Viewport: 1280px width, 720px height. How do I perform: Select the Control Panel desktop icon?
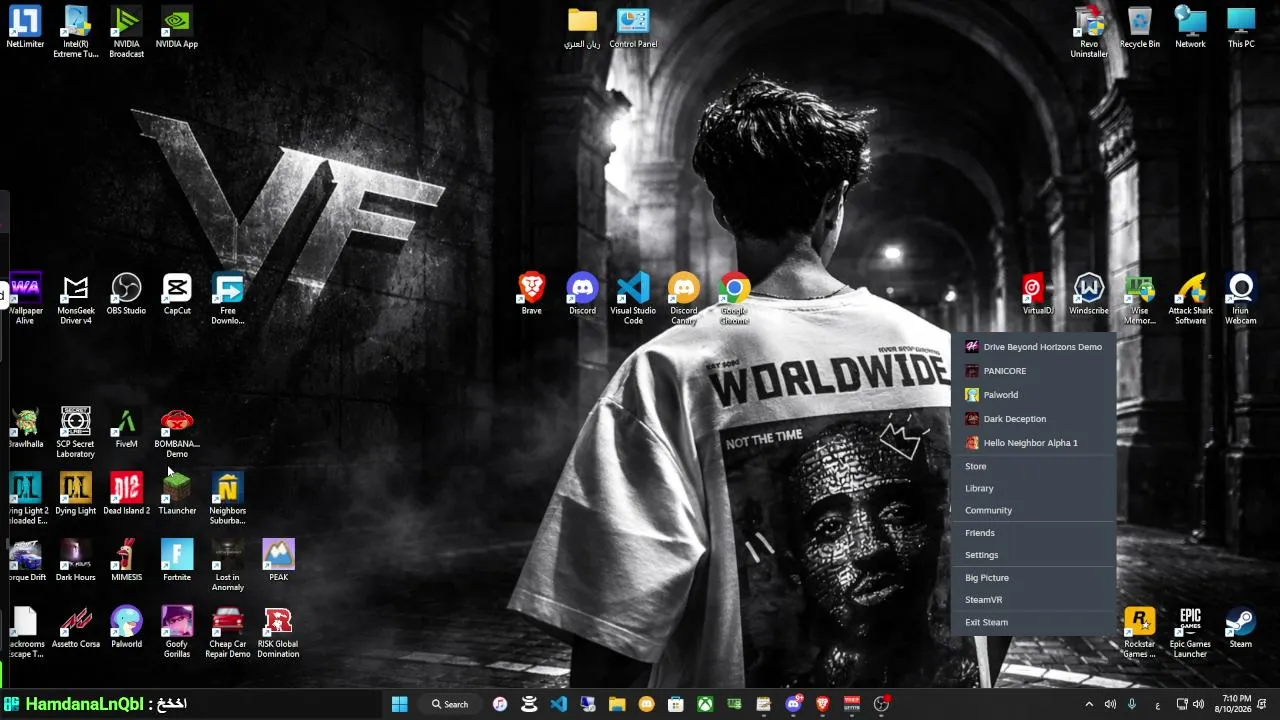(633, 28)
